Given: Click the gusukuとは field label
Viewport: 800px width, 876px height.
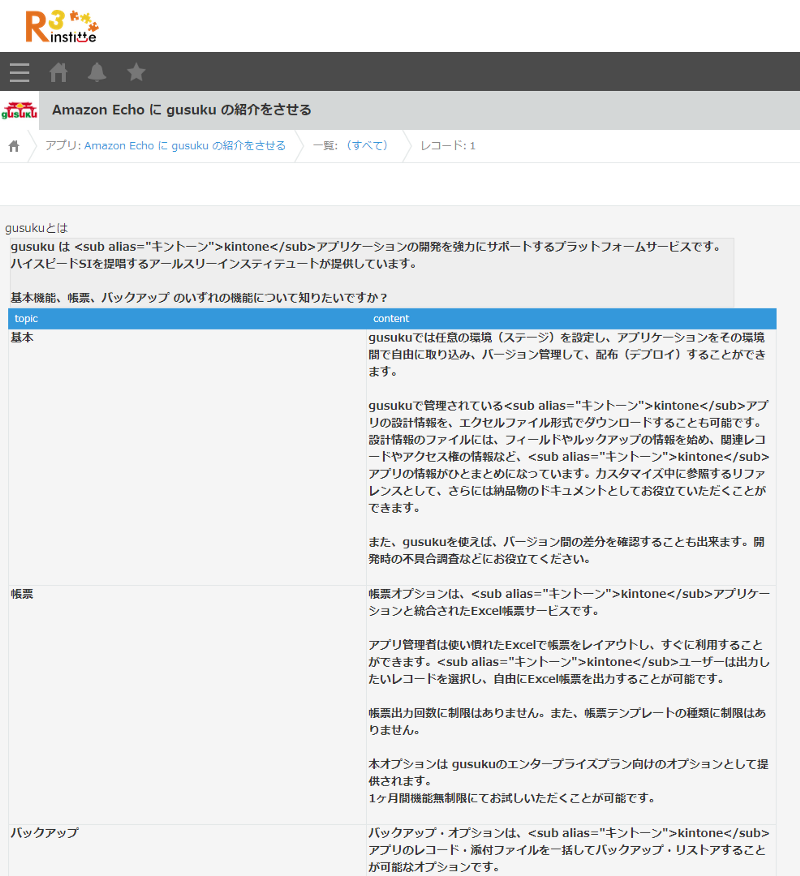Looking at the screenshot, I should [37, 228].
